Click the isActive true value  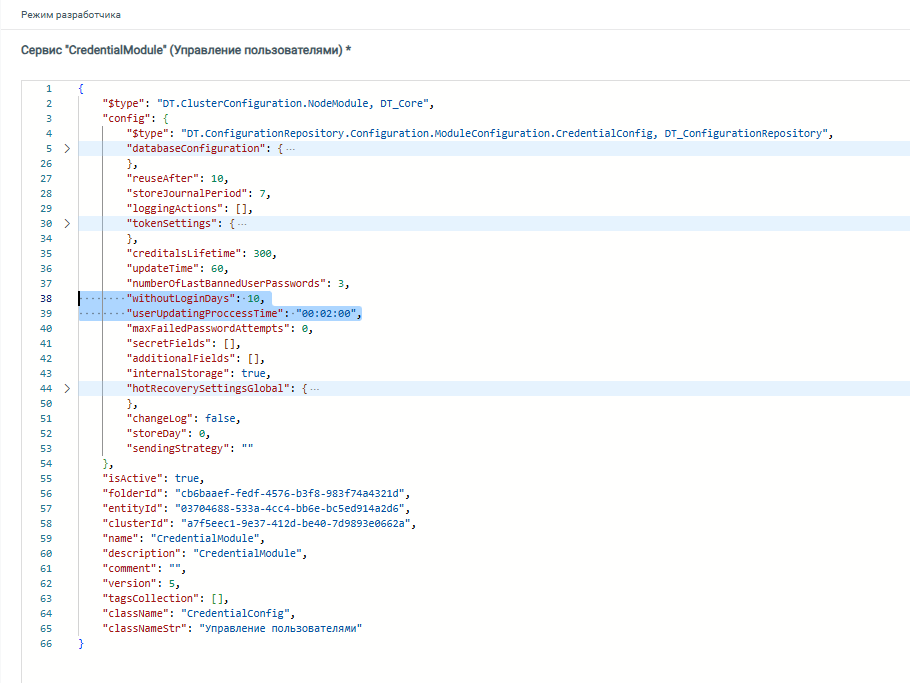(x=187, y=479)
